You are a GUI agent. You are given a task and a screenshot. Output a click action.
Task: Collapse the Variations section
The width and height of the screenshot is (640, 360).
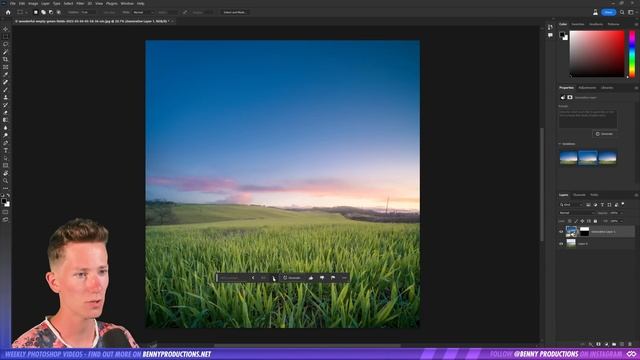560,144
